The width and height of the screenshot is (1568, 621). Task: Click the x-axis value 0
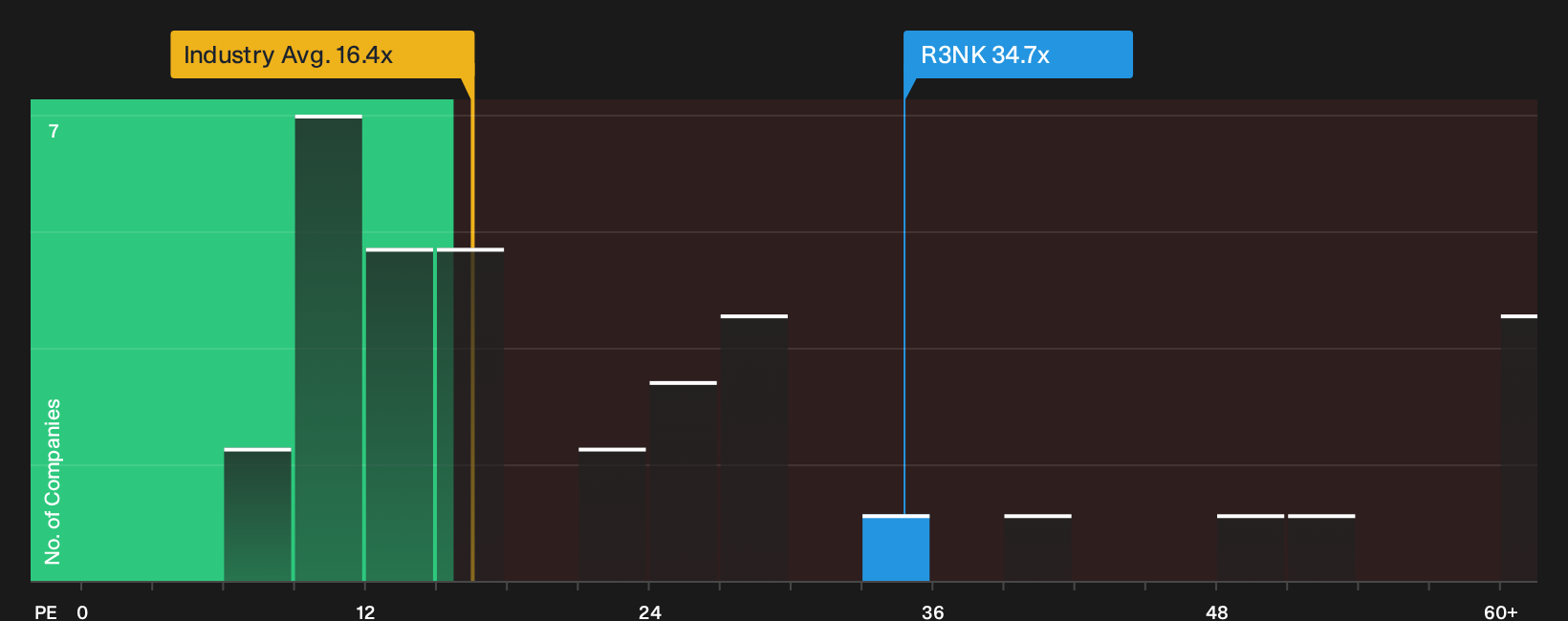[x=82, y=612]
